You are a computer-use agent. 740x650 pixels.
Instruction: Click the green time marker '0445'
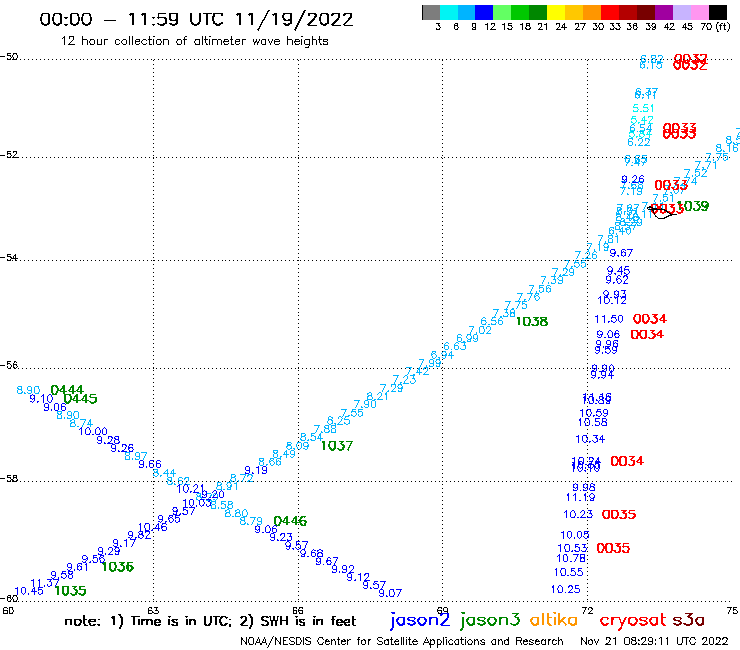click(x=80, y=399)
